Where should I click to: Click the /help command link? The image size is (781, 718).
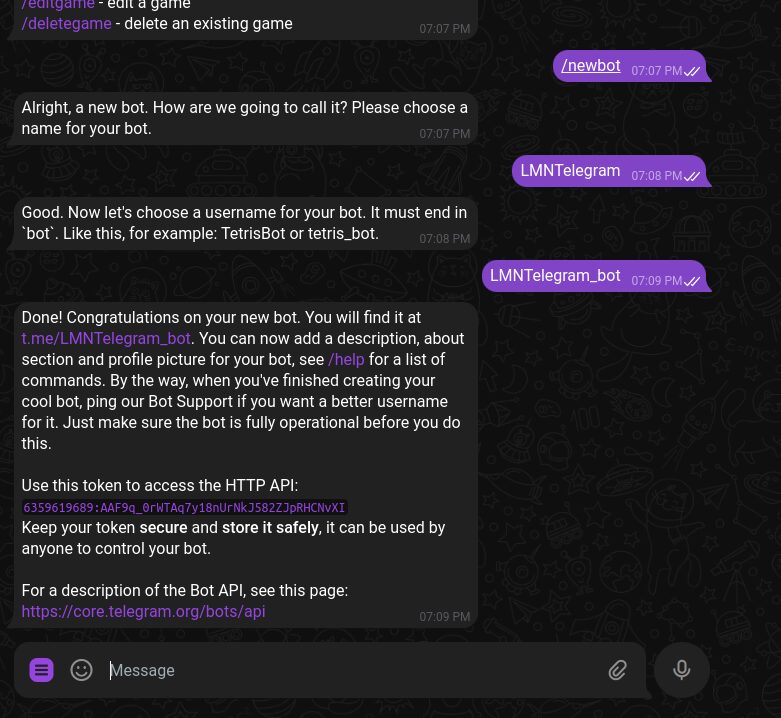click(x=346, y=359)
